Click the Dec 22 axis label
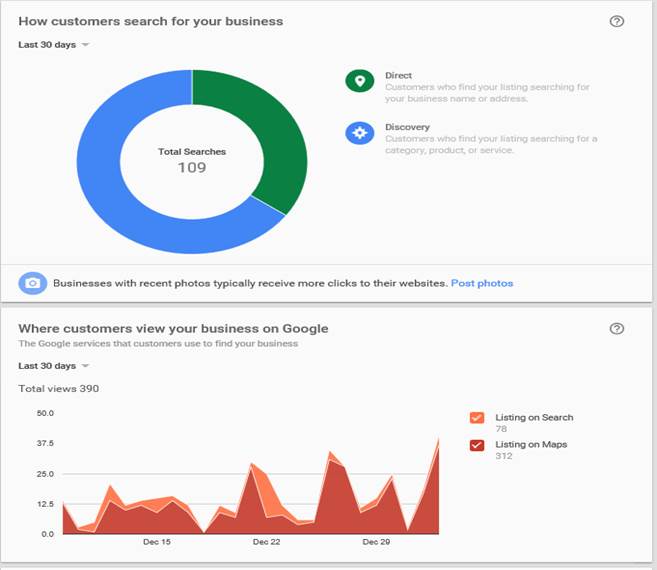The height and width of the screenshot is (570, 657). pyautogui.click(x=266, y=542)
